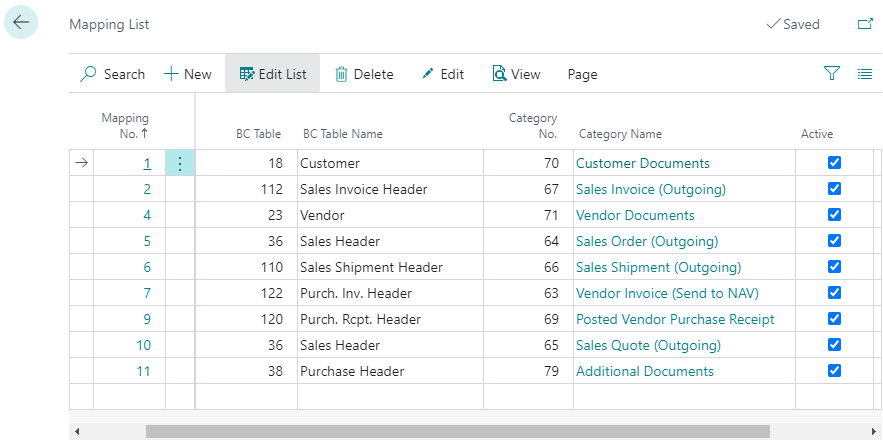Open Sales Invoice (Outgoing) category link
Viewport: 883px width, 442px height.
pos(650,189)
